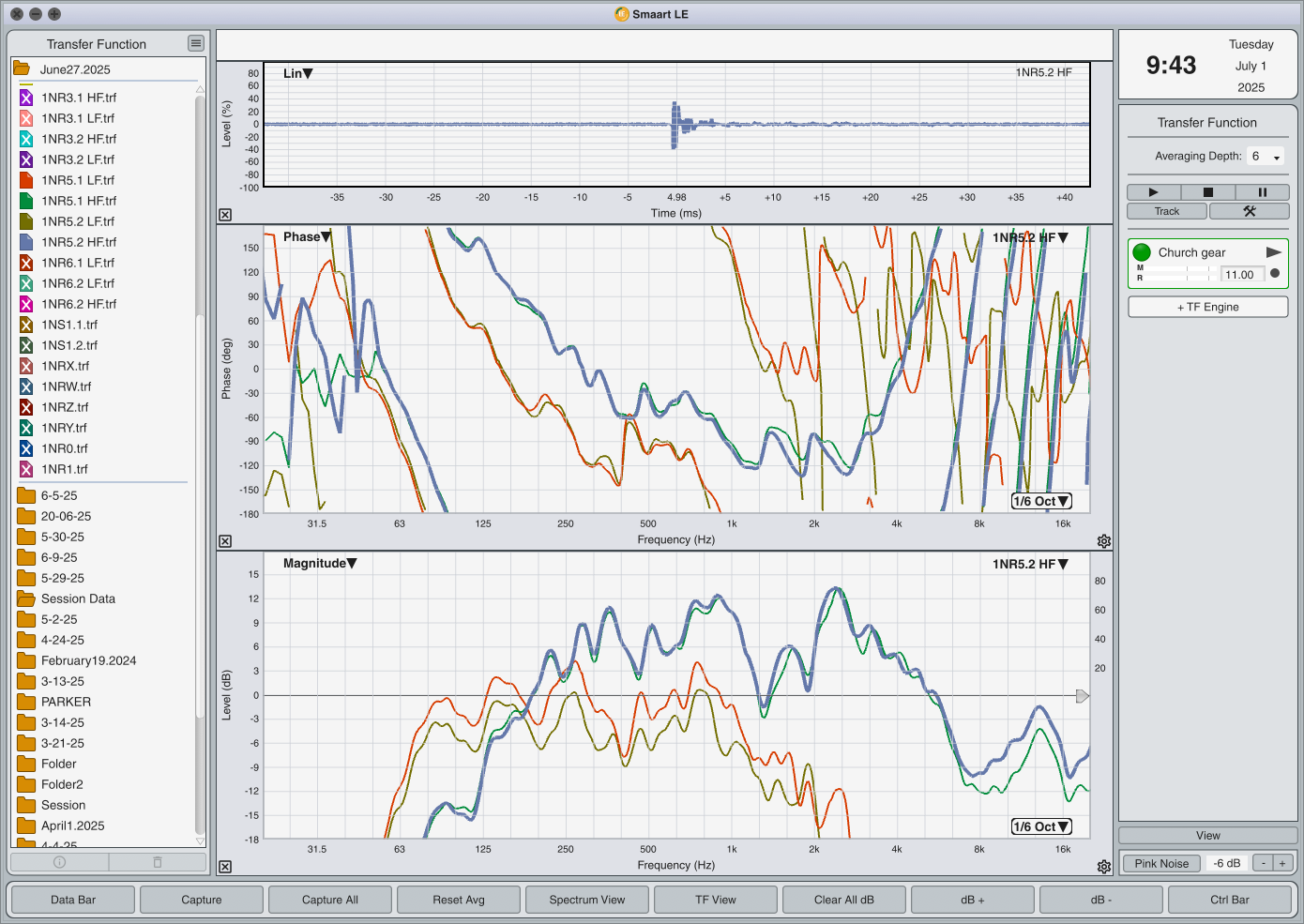Viewport: 1304px width, 924px height.
Task: Click the 1NRZ.trf file icon
Action: click(x=26, y=407)
